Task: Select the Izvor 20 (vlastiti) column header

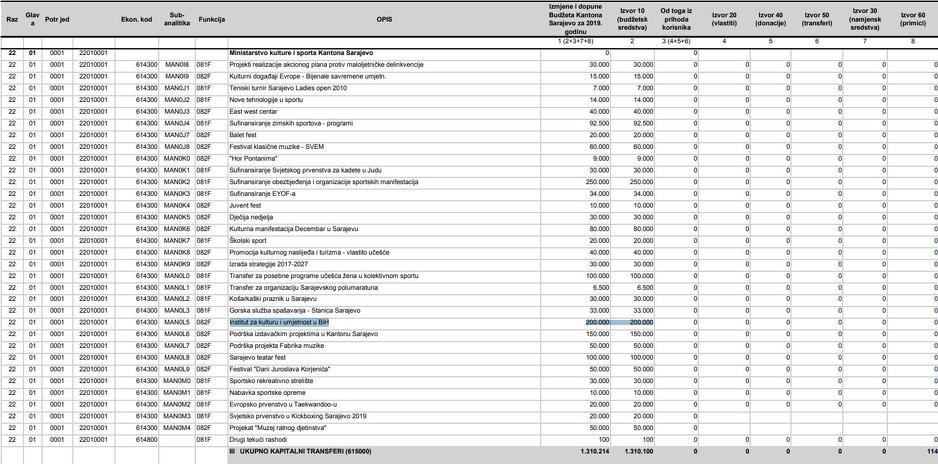Action: click(x=724, y=20)
